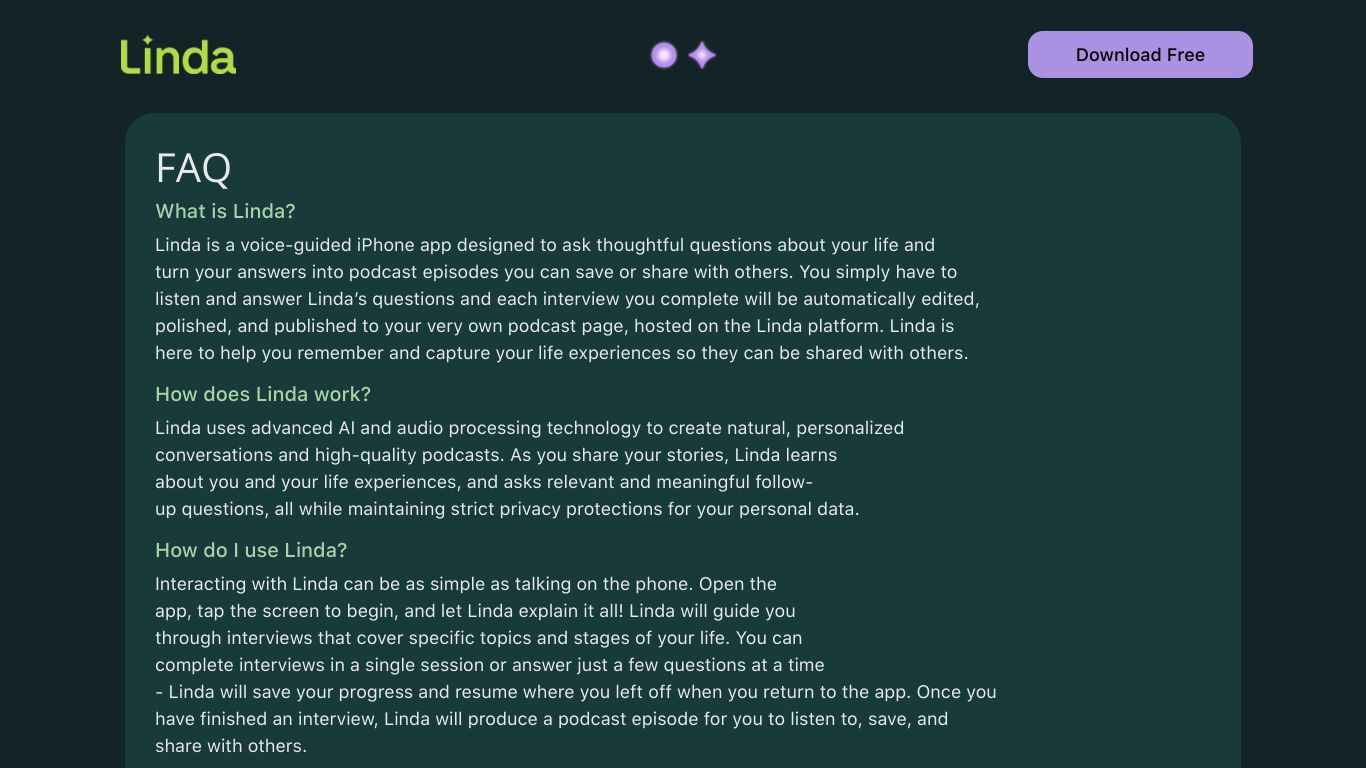Click the line starting "Linda uses advanced AI"
This screenshot has width=1366, height=768.
(x=529, y=428)
